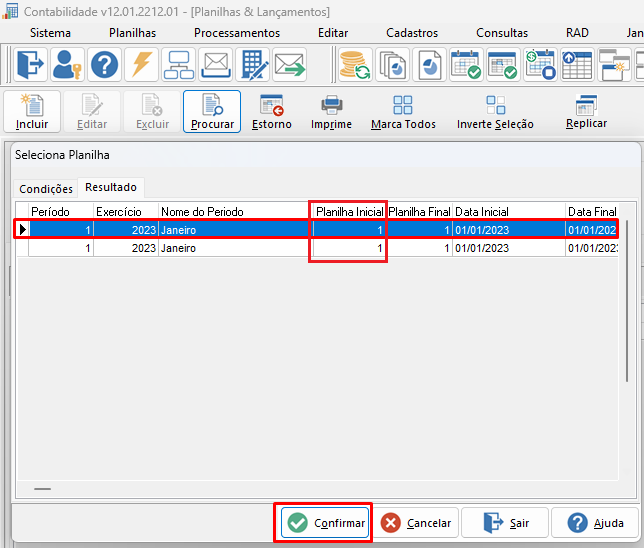Screen dimensions: 644x548
Task: Click the blue question mark toolbar icon
Action: (104, 64)
